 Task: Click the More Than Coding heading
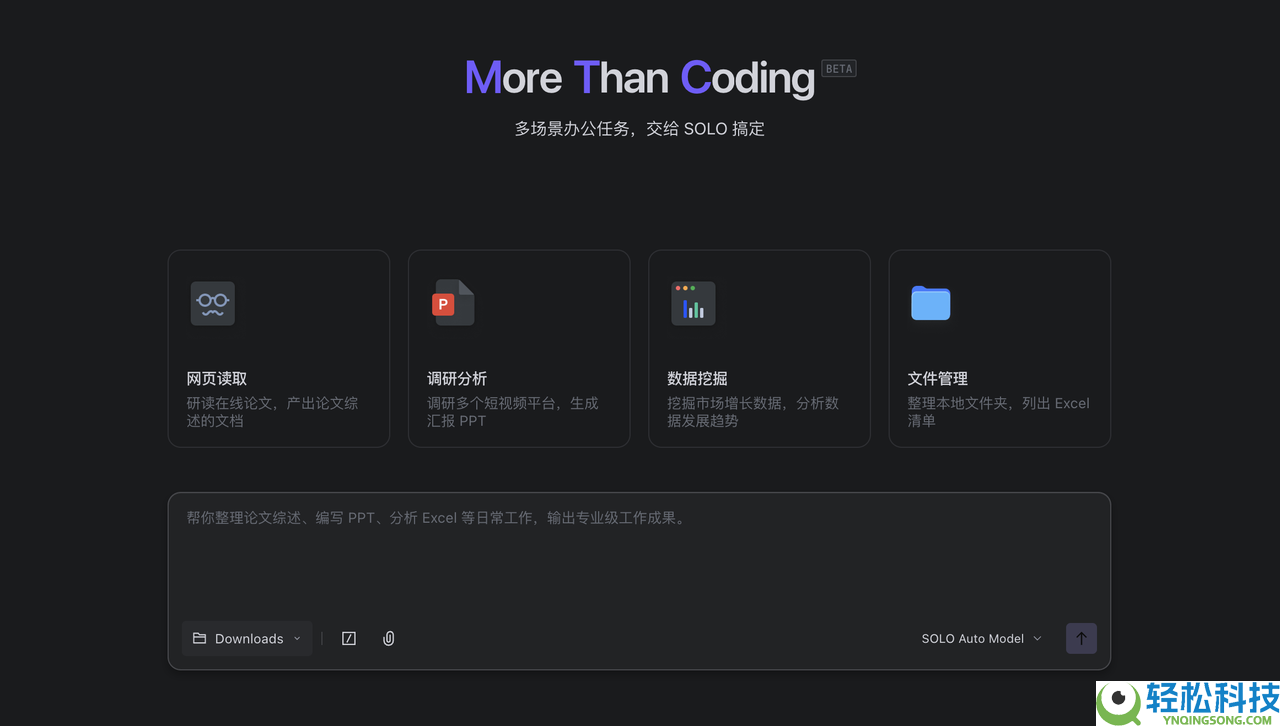(x=639, y=77)
